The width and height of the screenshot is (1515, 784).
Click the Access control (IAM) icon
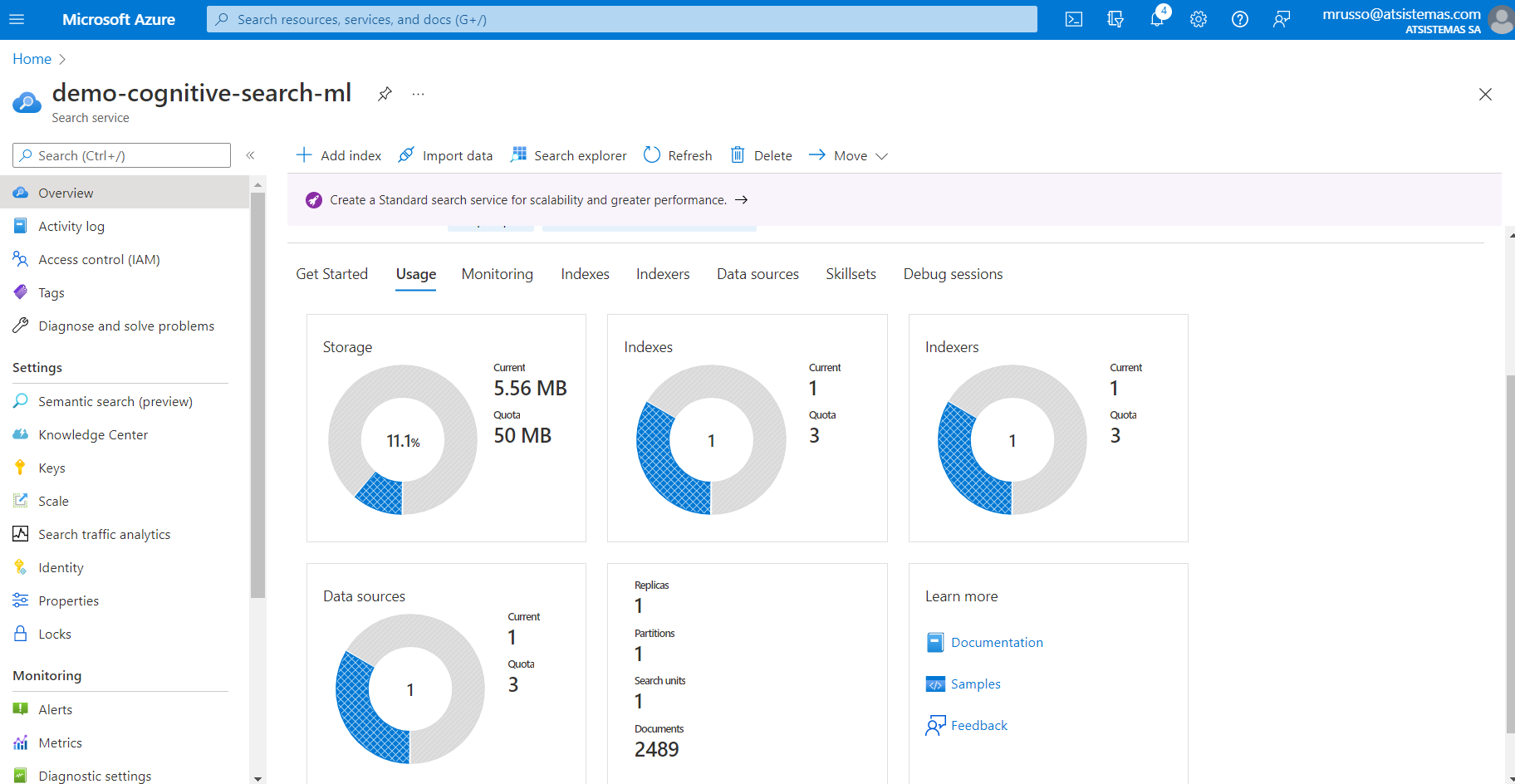(x=21, y=259)
